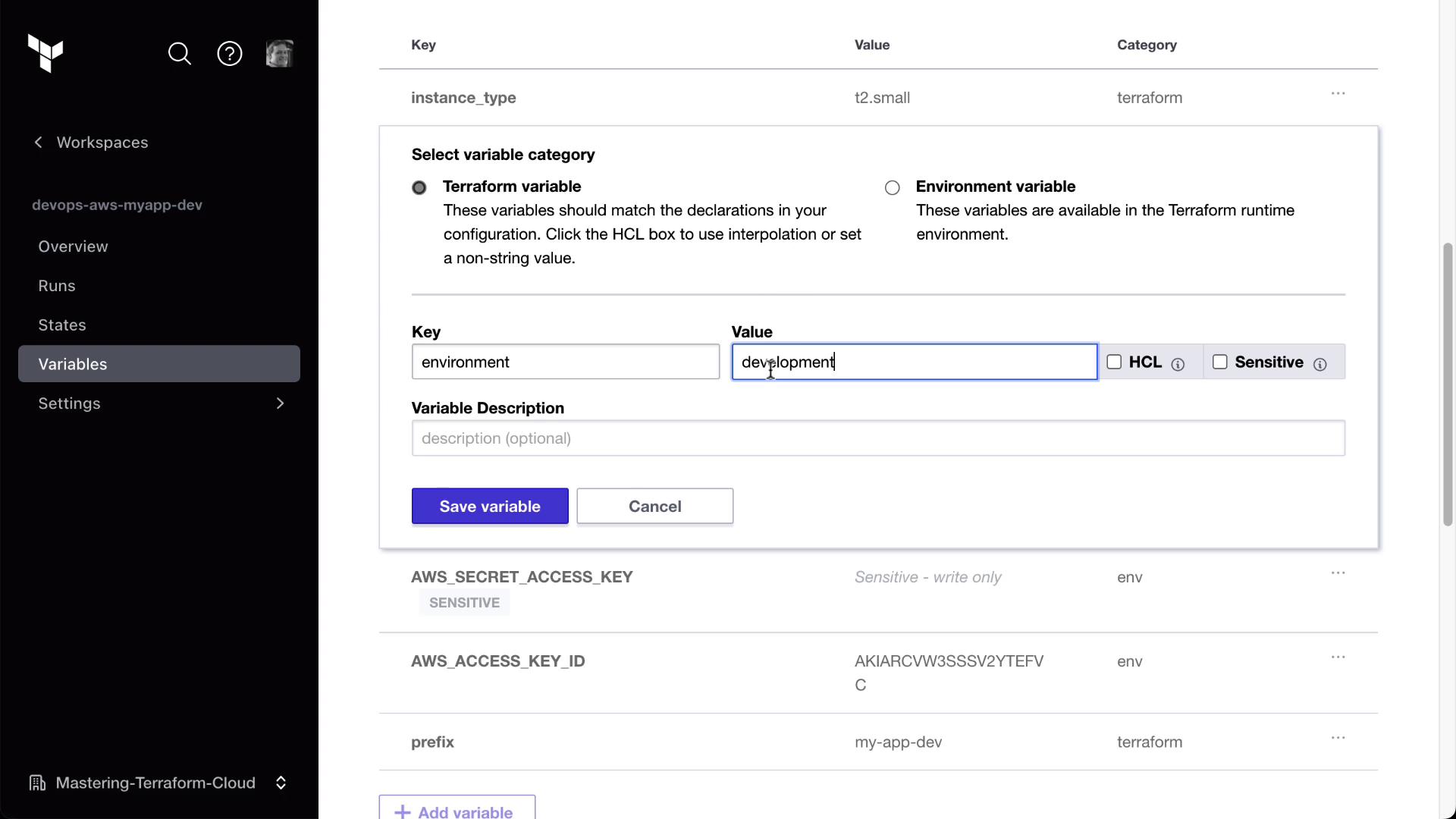This screenshot has width=1456, height=819.
Task: Click the Sensitive info icon
Action: (x=1319, y=365)
